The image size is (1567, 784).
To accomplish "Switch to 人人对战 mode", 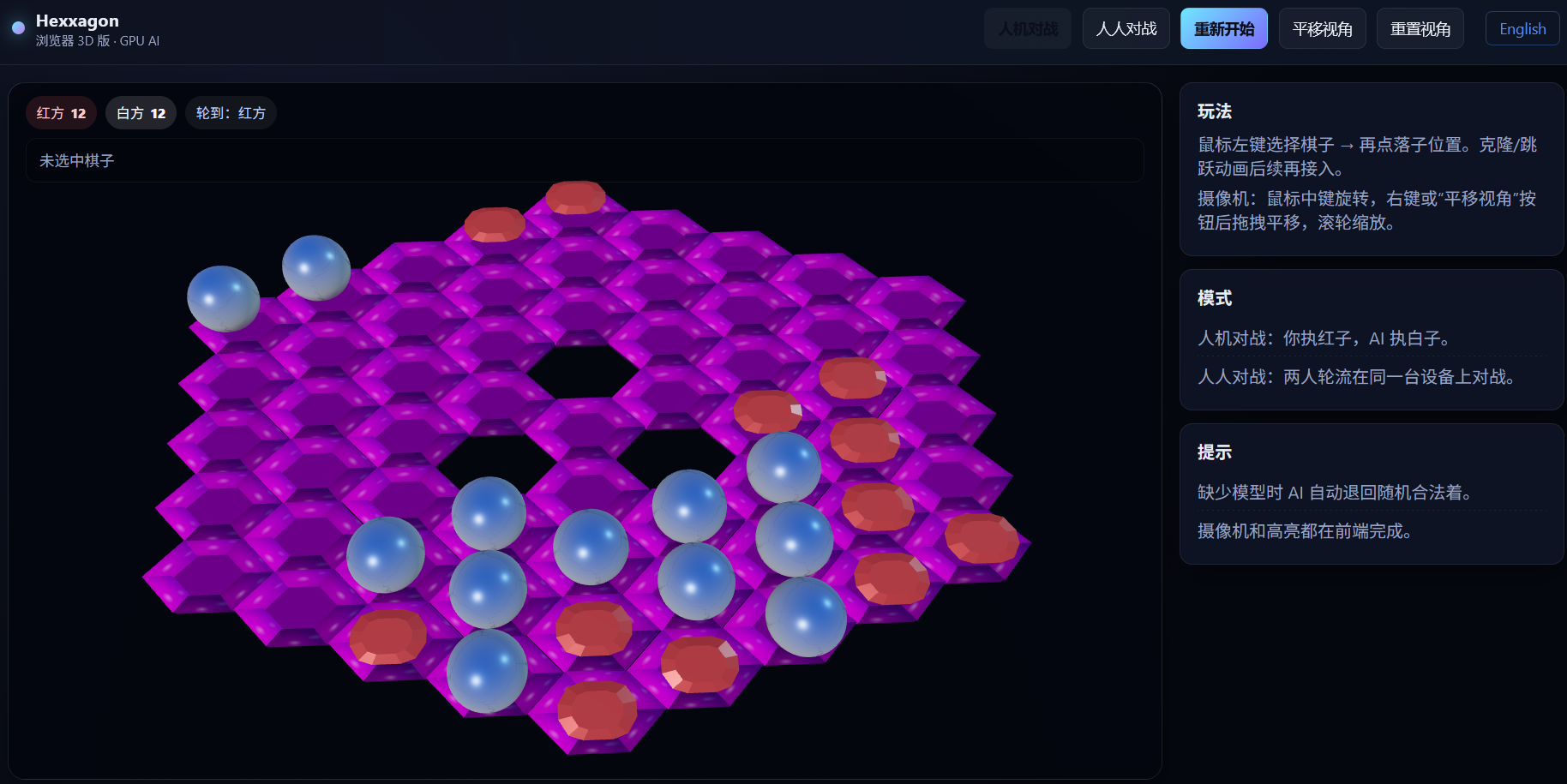I will point(1126,28).
